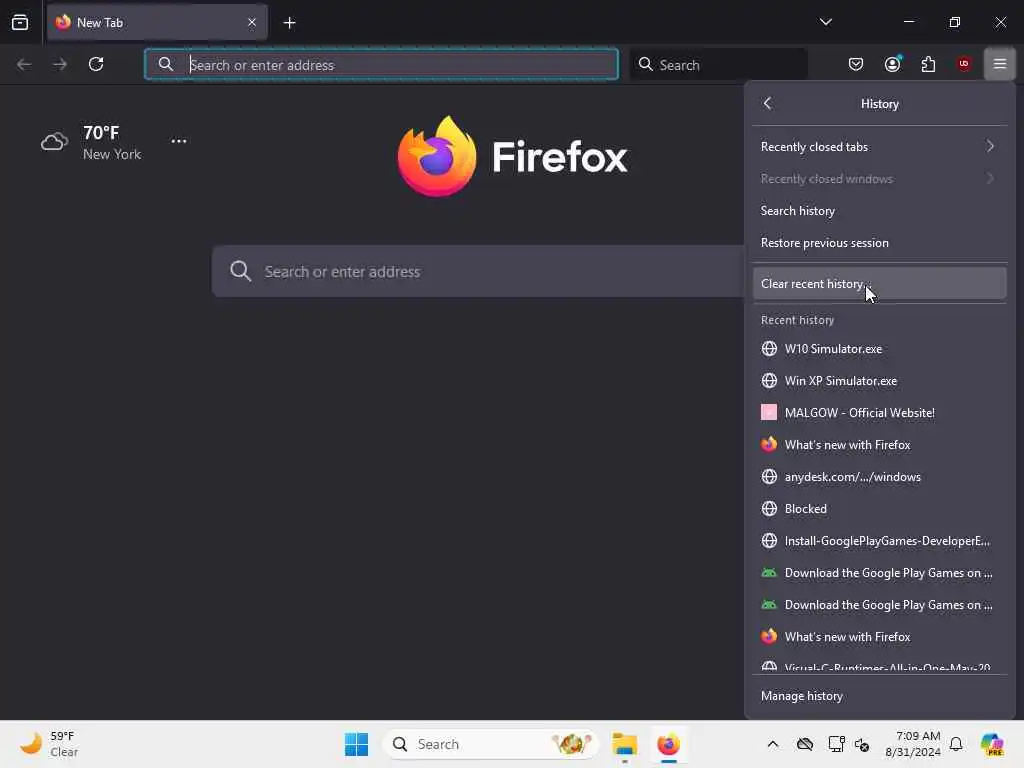Open the Blocked history entry
This screenshot has width=1024, height=768.
(879, 509)
